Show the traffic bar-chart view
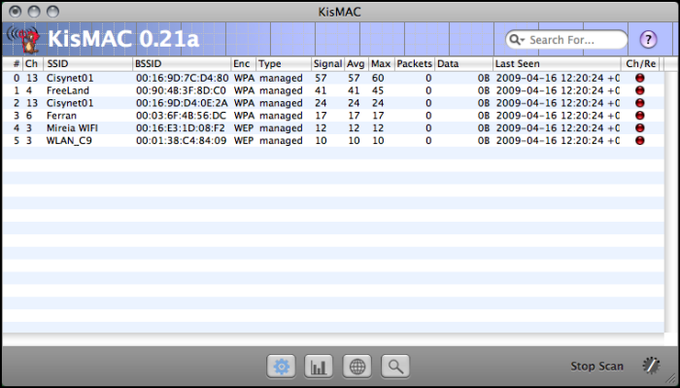The height and width of the screenshot is (388, 680). click(319, 366)
